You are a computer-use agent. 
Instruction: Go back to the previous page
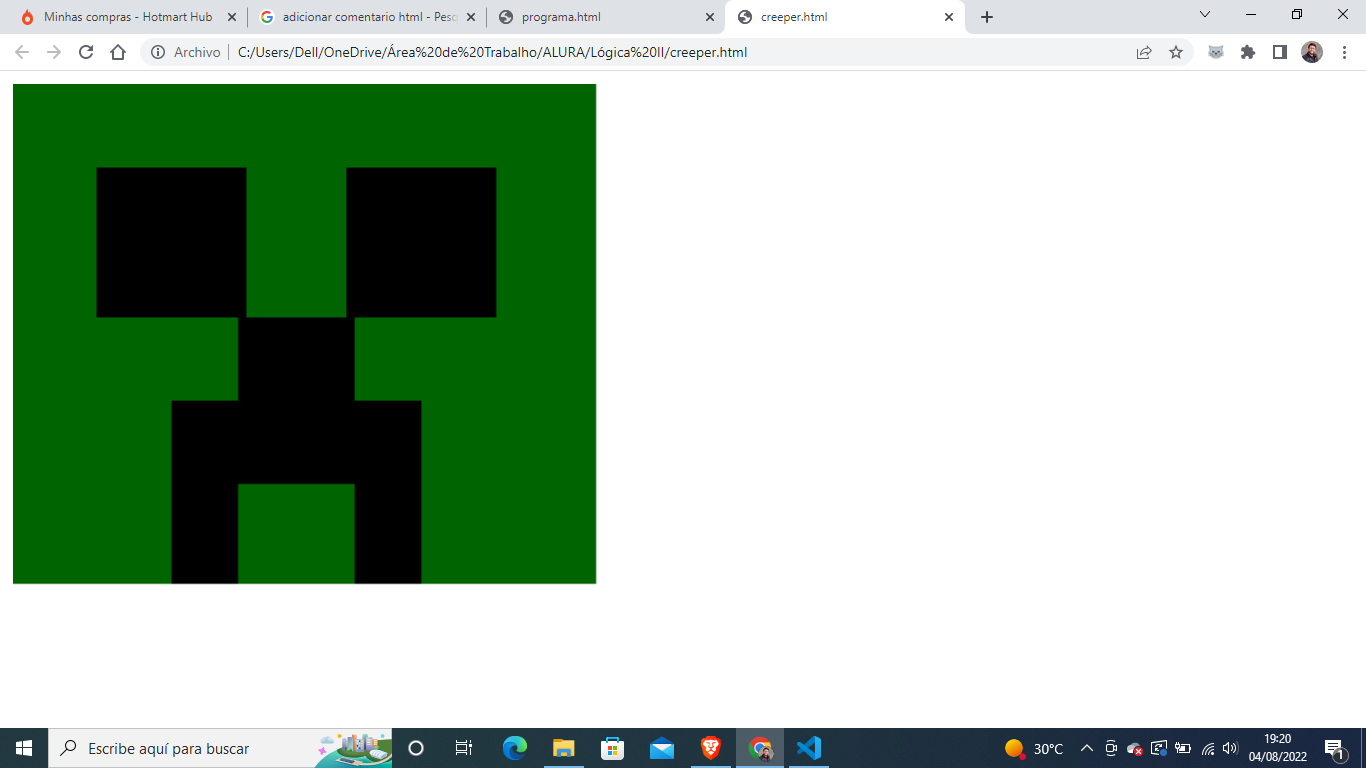point(22,52)
